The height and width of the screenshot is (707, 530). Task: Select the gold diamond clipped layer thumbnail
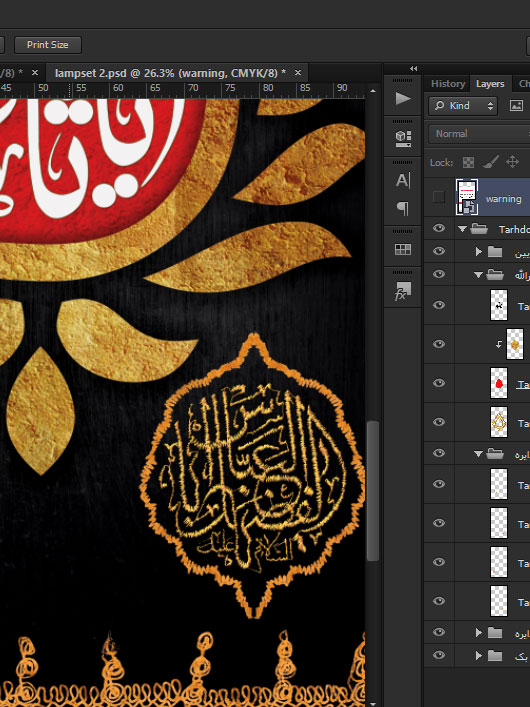[x=515, y=344]
